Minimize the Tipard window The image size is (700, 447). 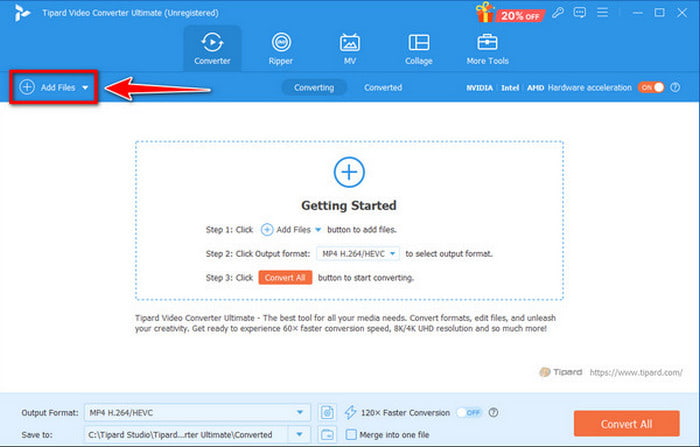click(x=638, y=13)
